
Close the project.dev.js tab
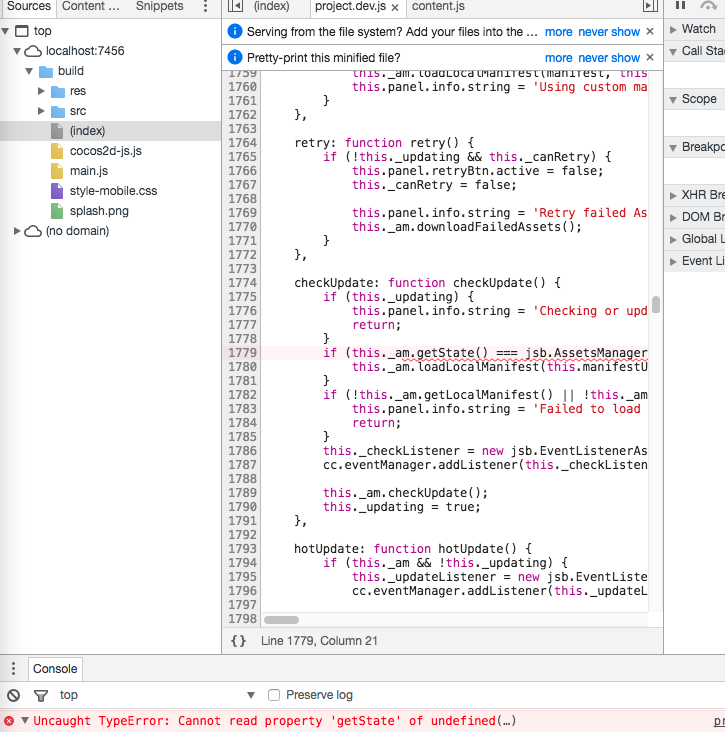click(x=394, y=8)
